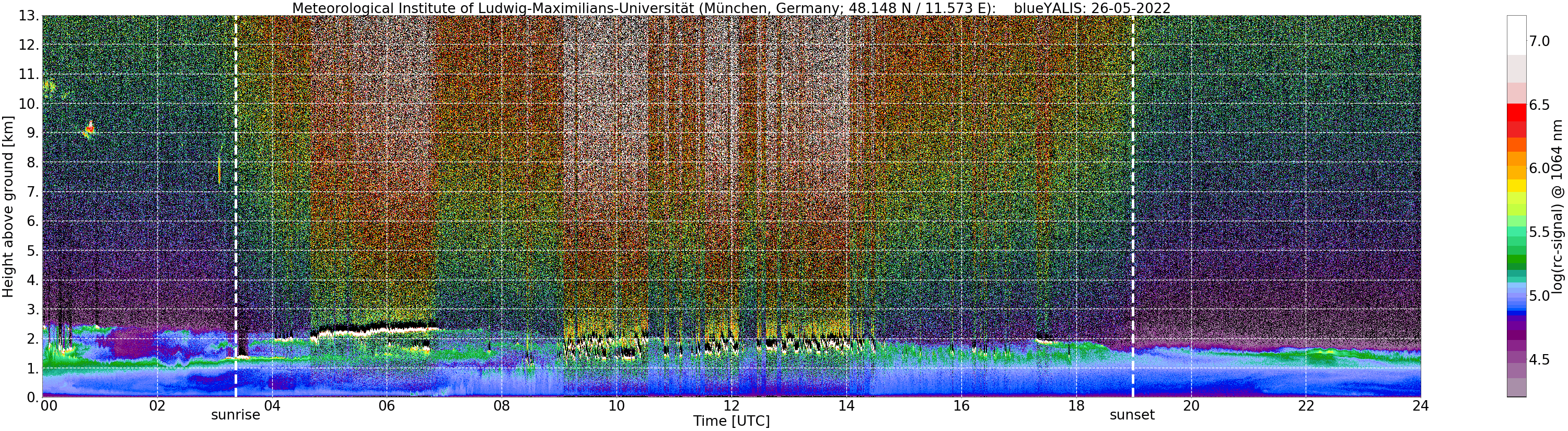Click the x-axis tick label '18'
Viewport: 1568px width, 431px height.
click(x=1076, y=406)
